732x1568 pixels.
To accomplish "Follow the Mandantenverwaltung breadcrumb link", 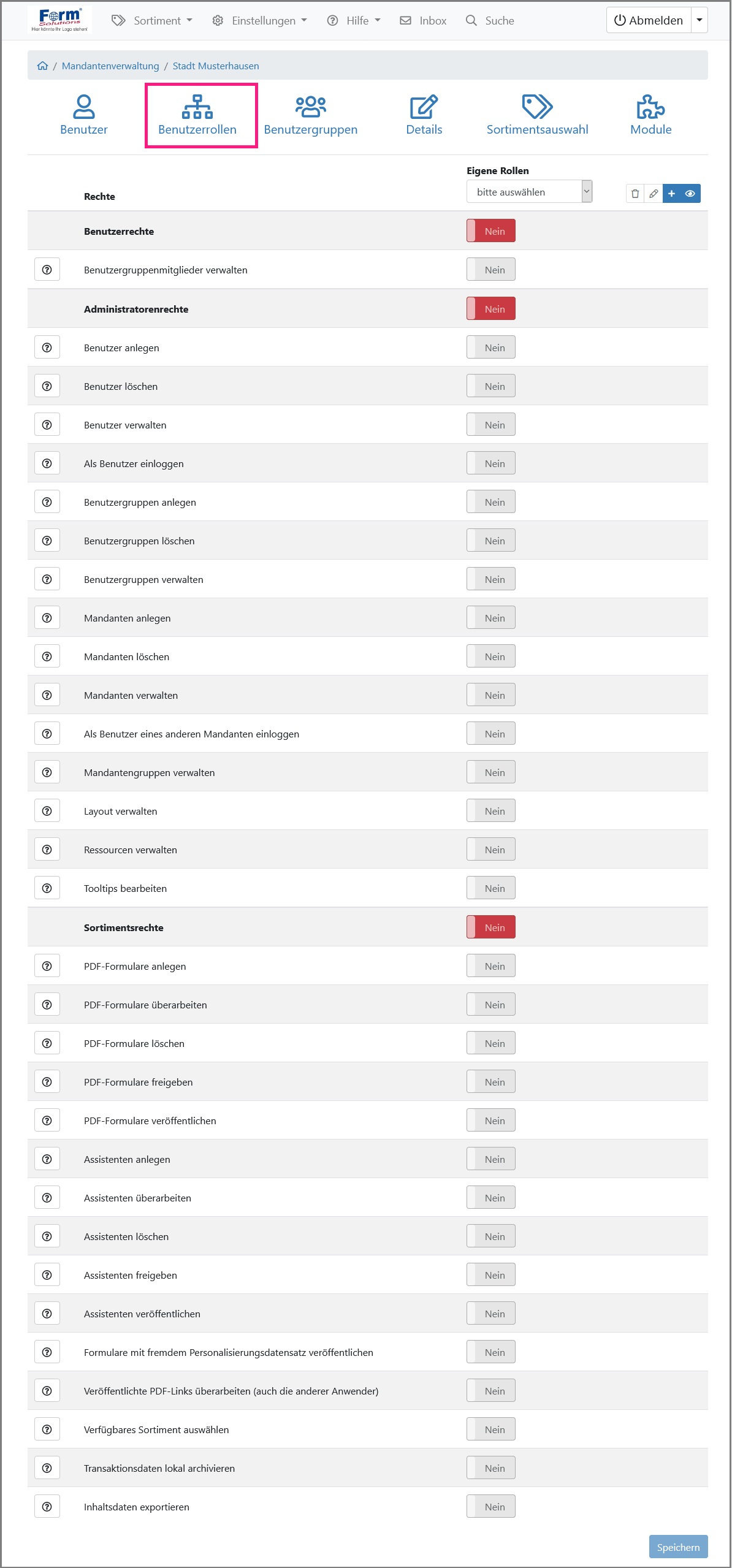I will 110,66.
